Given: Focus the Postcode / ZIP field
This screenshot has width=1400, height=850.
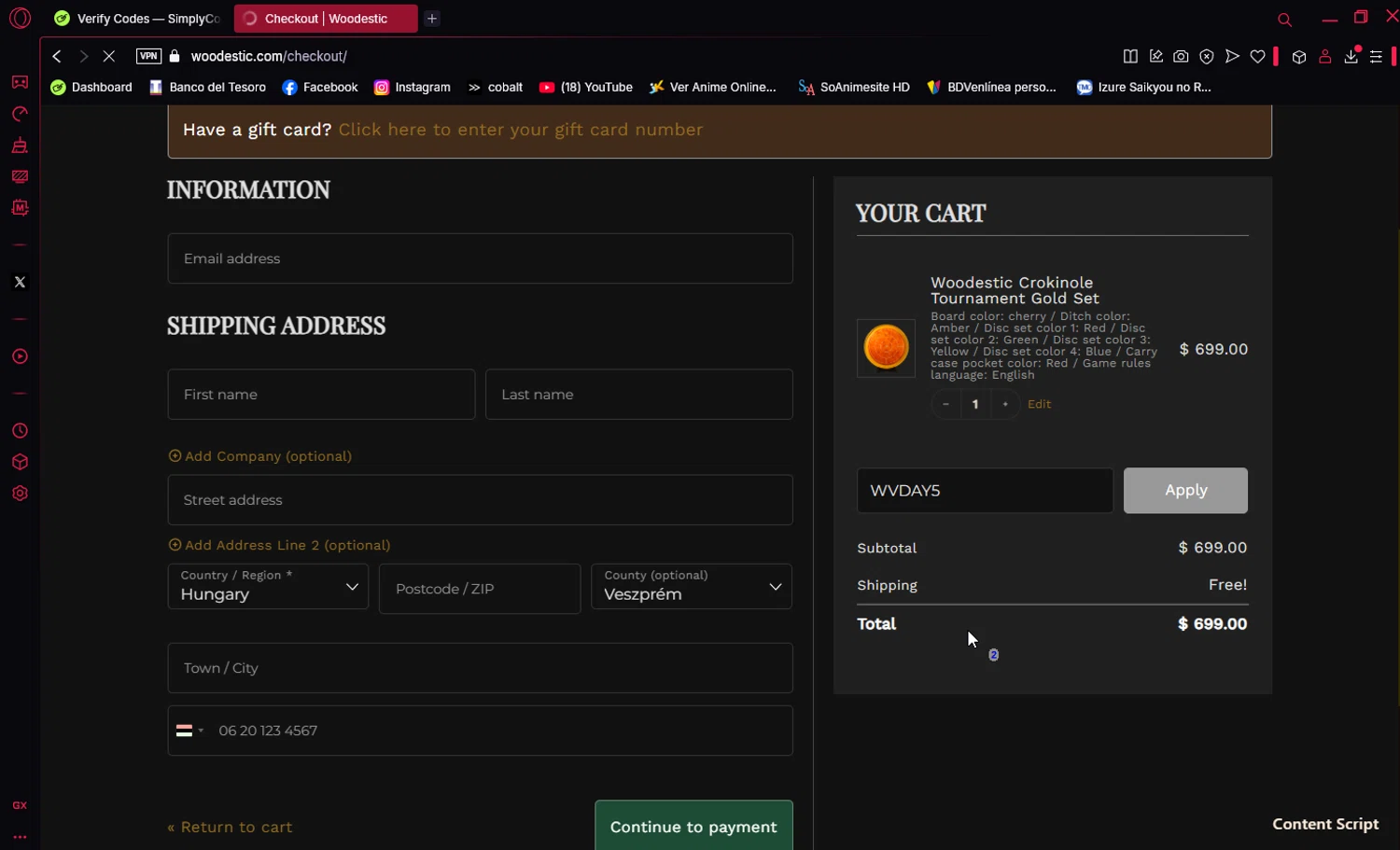Looking at the screenshot, I should [480, 589].
